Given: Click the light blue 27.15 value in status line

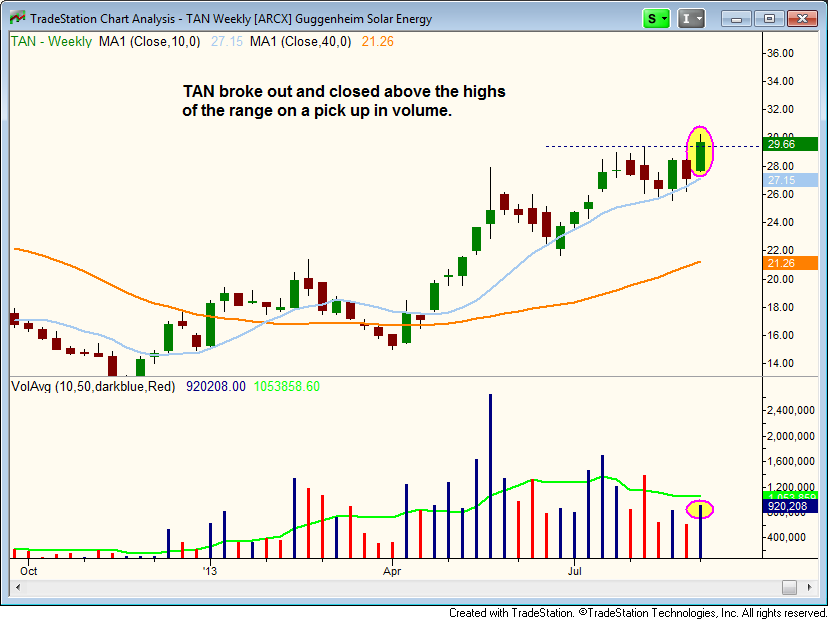Looking at the screenshot, I should (227, 42).
